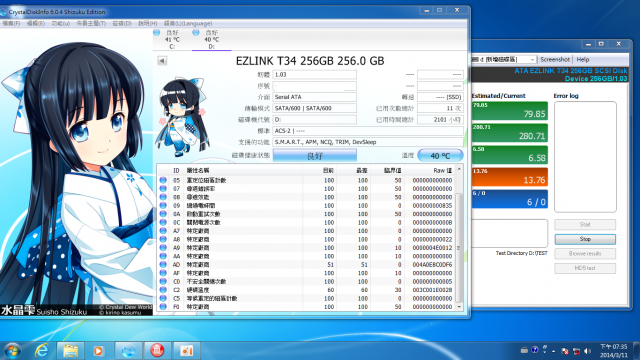
Task: Select raw value 004A0E8C0DF6 in row AD
Action: pyautogui.click(x=432, y=264)
